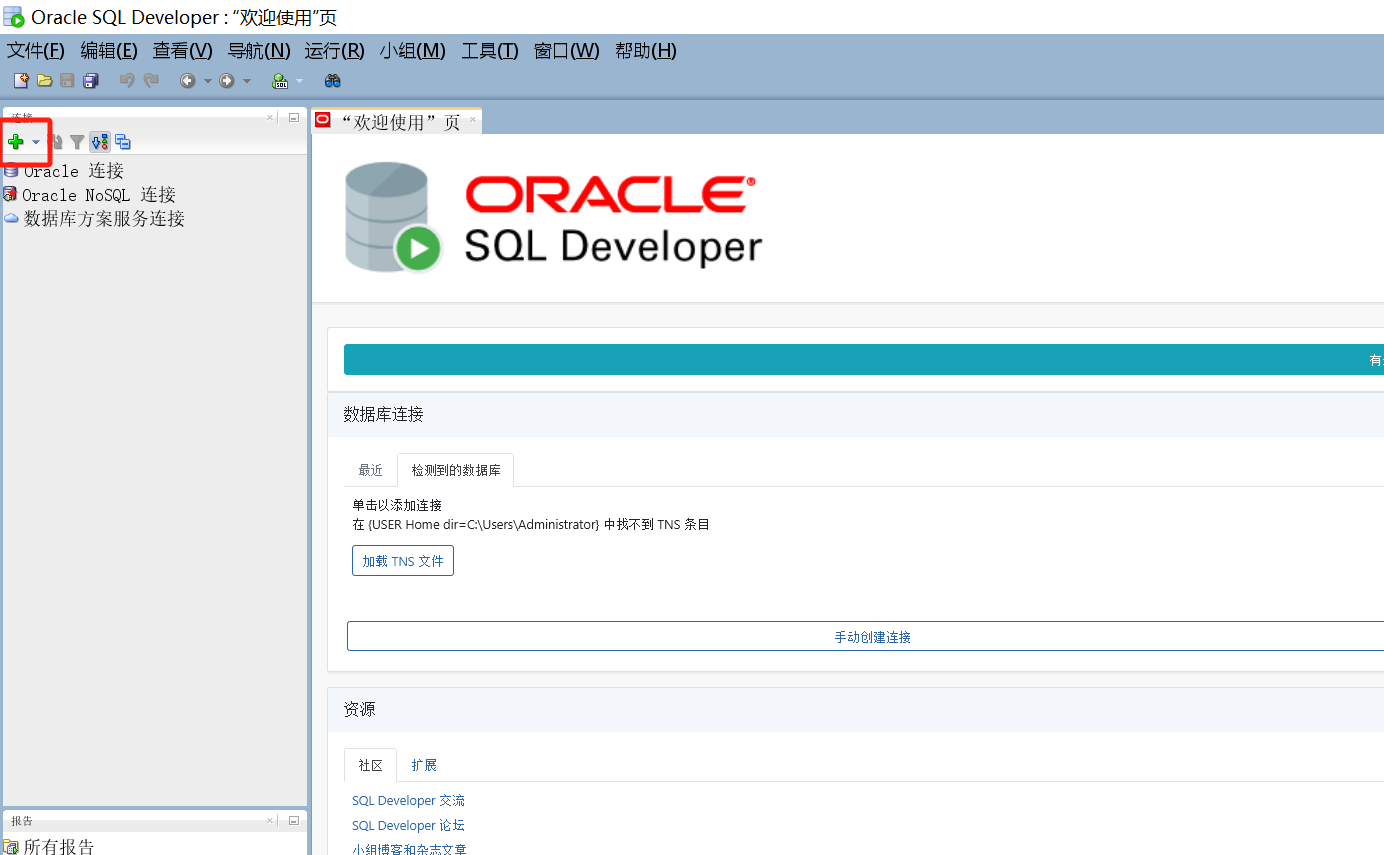Open a file using the folder toolbar icon
Viewport: 1384px width, 855px height.
pyautogui.click(x=44, y=81)
